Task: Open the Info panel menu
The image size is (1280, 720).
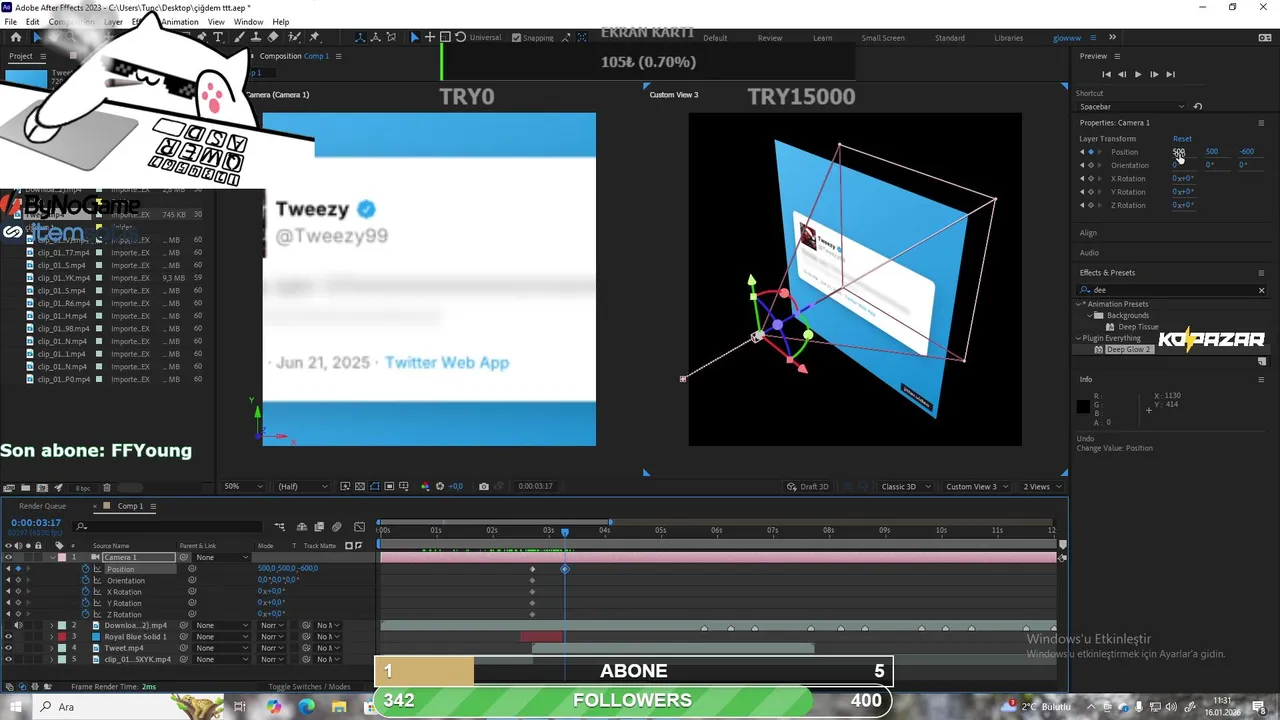Action: [x=1261, y=380]
